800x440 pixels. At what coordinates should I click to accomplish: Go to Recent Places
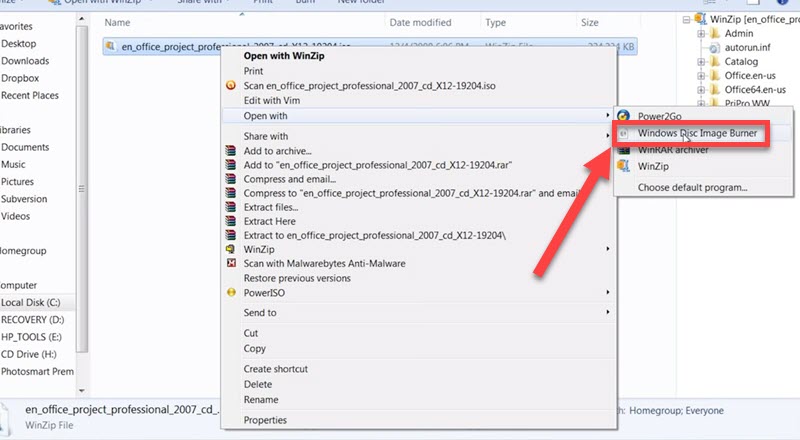coord(30,95)
